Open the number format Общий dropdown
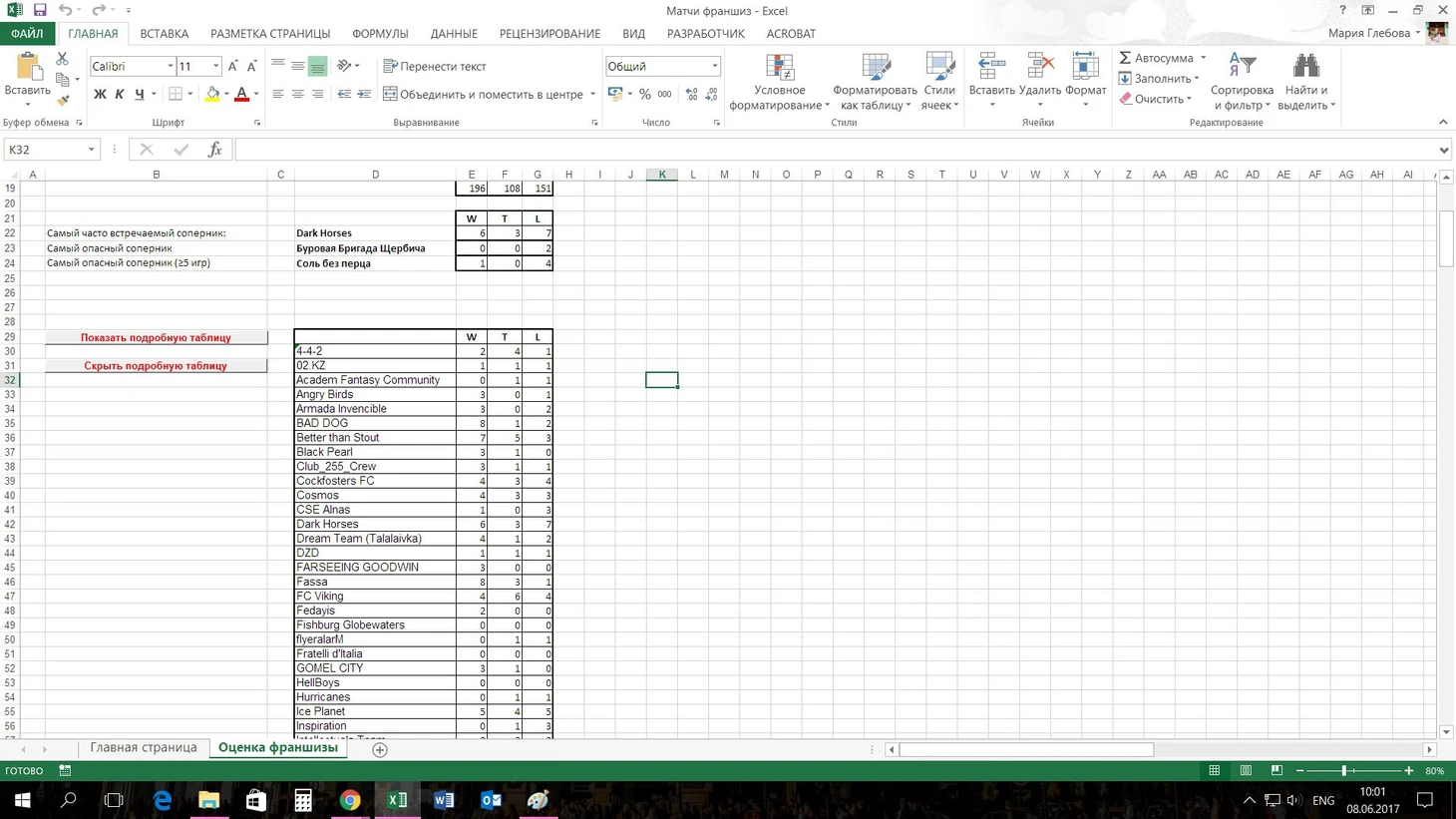Image resolution: width=1456 pixels, height=819 pixels. (x=714, y=66)
